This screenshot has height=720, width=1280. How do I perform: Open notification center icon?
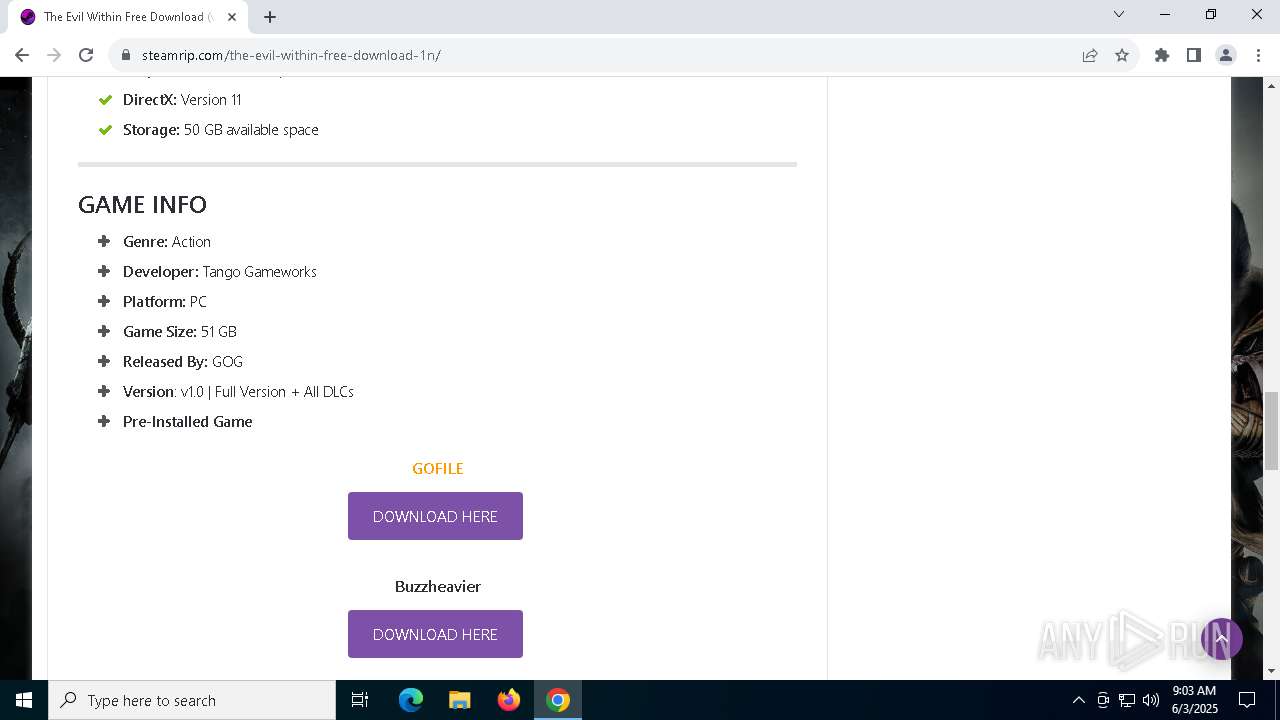pos(1247,700)
